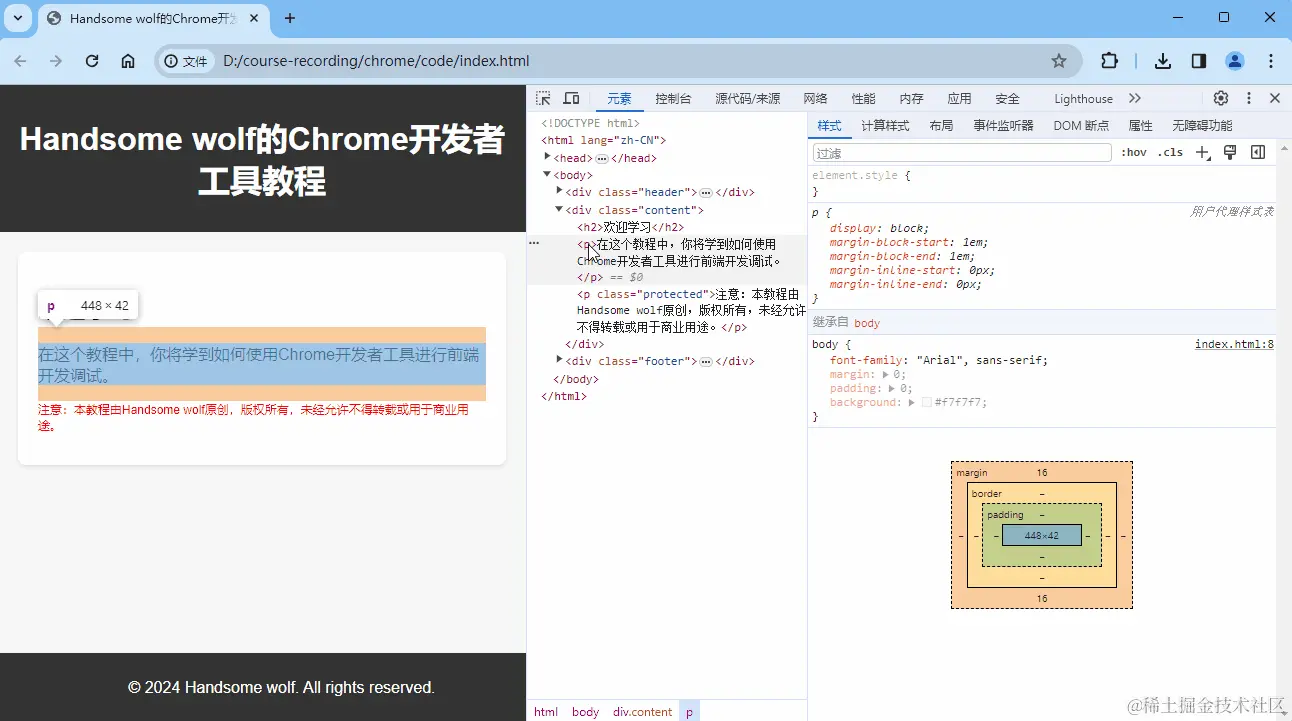Switch to the 计算样式 subtab
Screen dimensions: 1292x721
coord(885,126)
